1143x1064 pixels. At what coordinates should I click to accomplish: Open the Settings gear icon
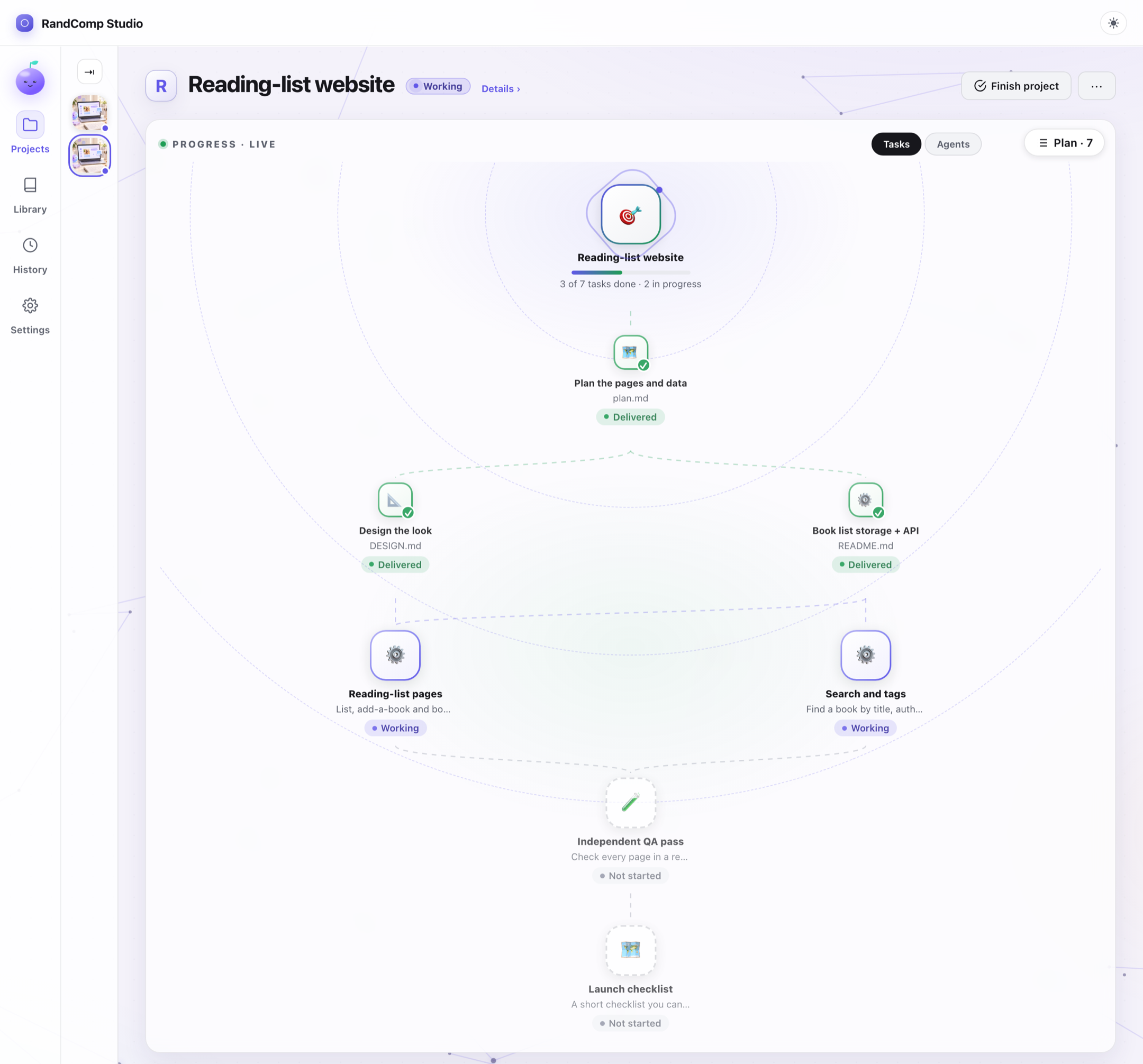coord(30,306)
